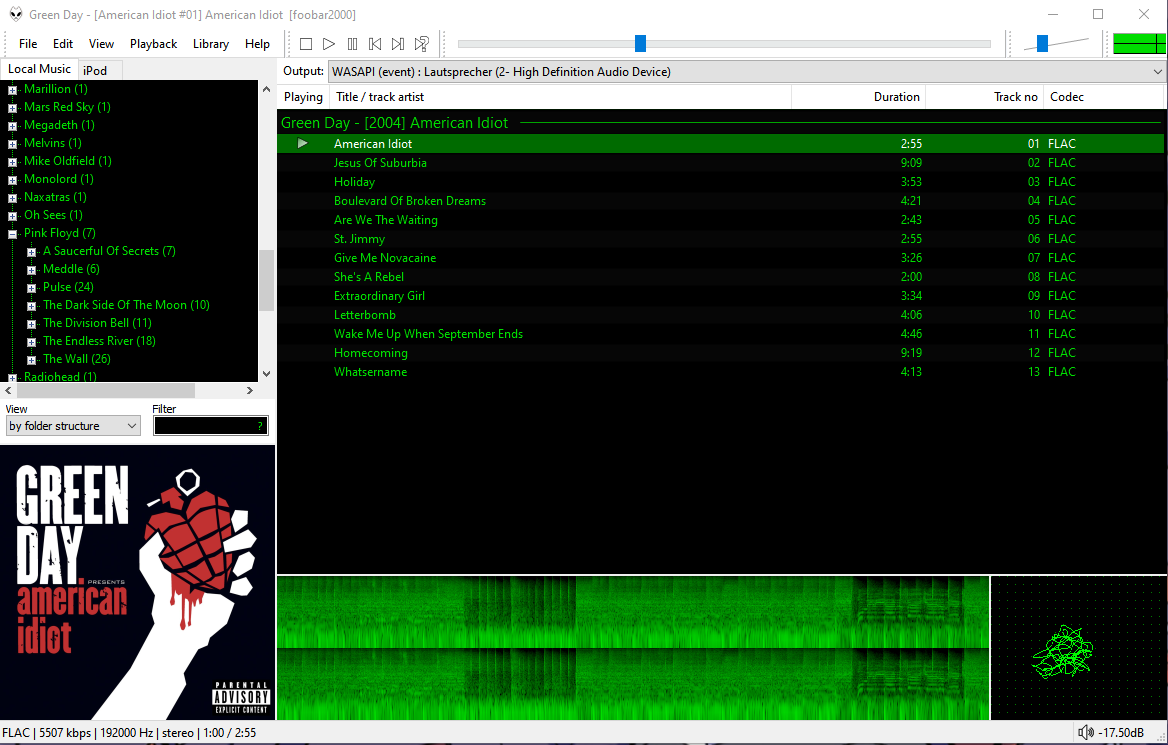Click the horizontal scrollbar right arrow
This screenshot has height=745, width=1168.
pos(250,390)
